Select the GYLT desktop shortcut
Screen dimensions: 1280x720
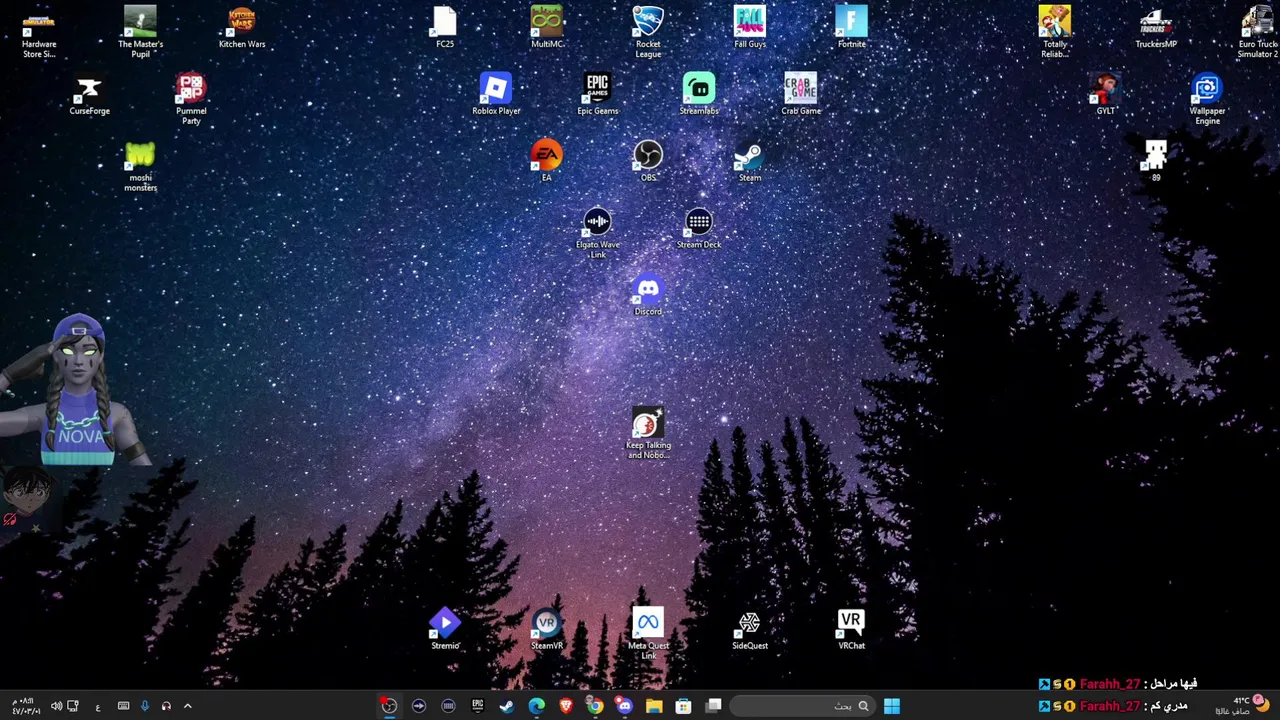coord(1105,95)
